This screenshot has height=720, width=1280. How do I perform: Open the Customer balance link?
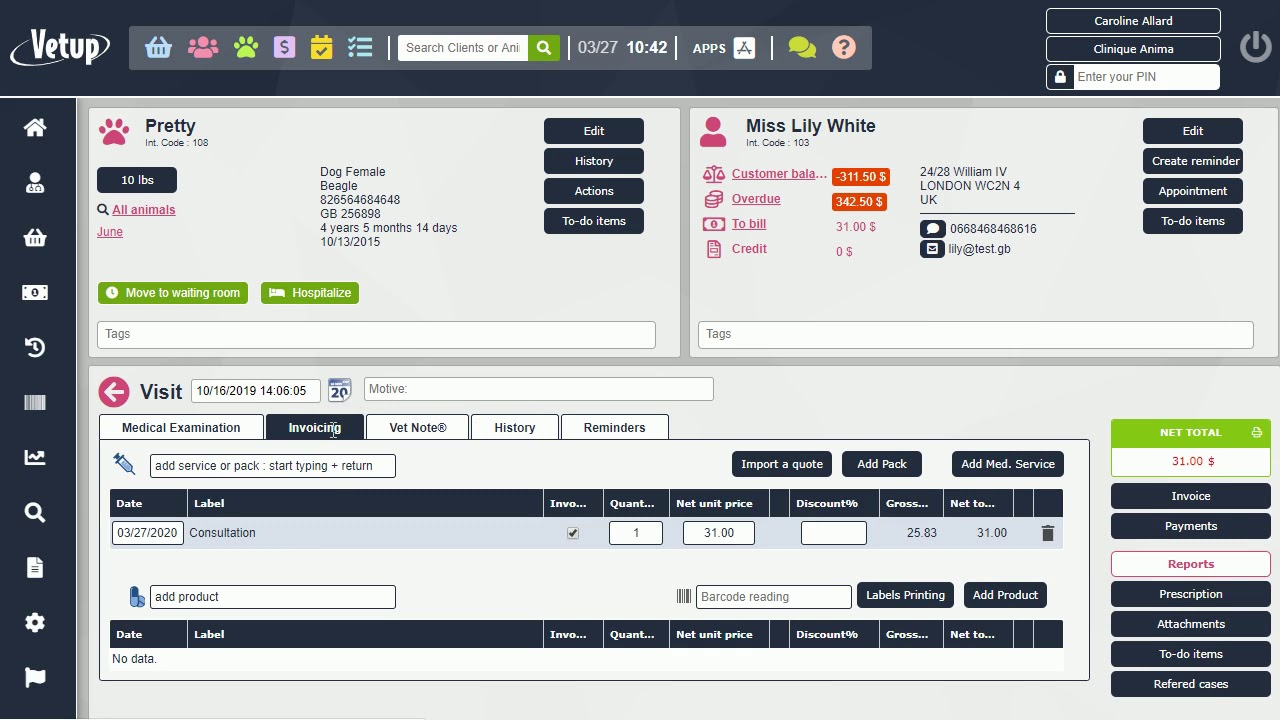click(x=779, y=174)
